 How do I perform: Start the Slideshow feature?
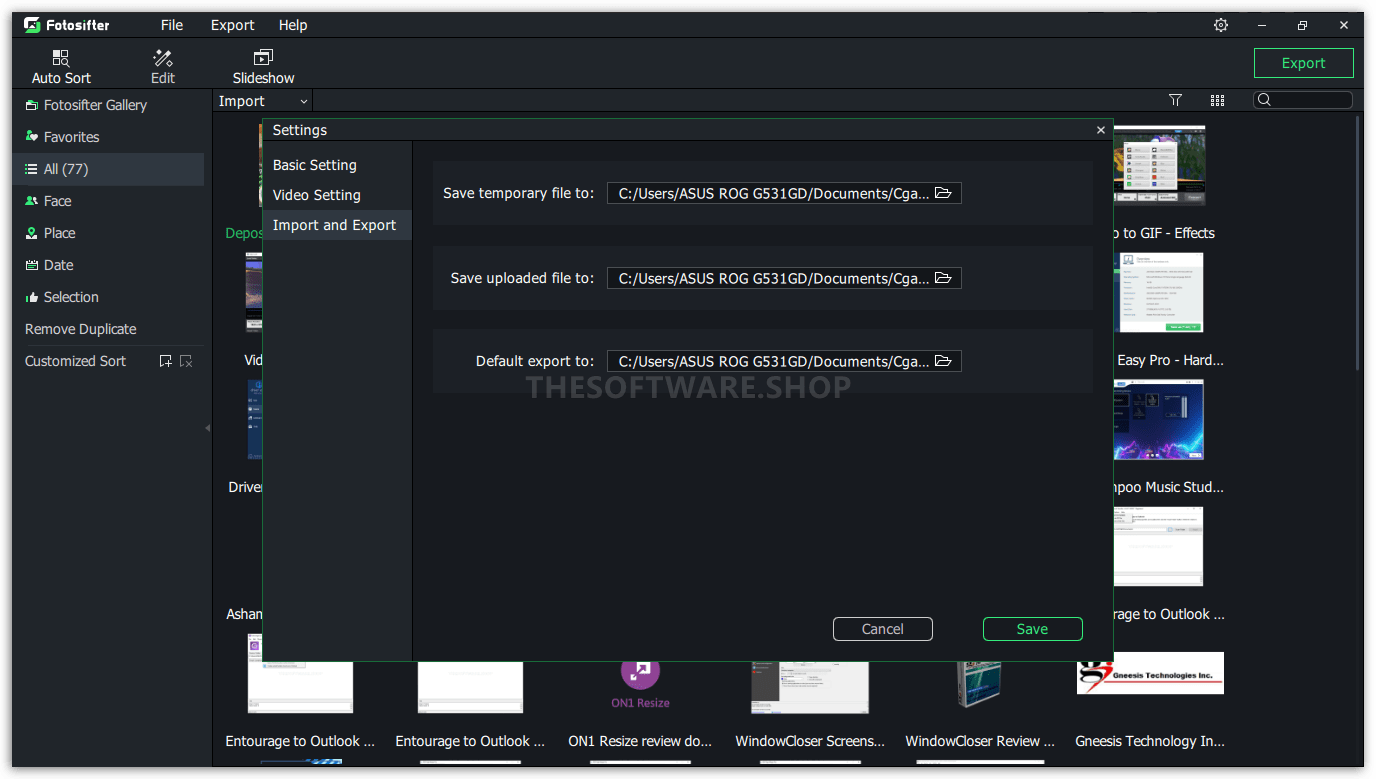pos(262,63)
